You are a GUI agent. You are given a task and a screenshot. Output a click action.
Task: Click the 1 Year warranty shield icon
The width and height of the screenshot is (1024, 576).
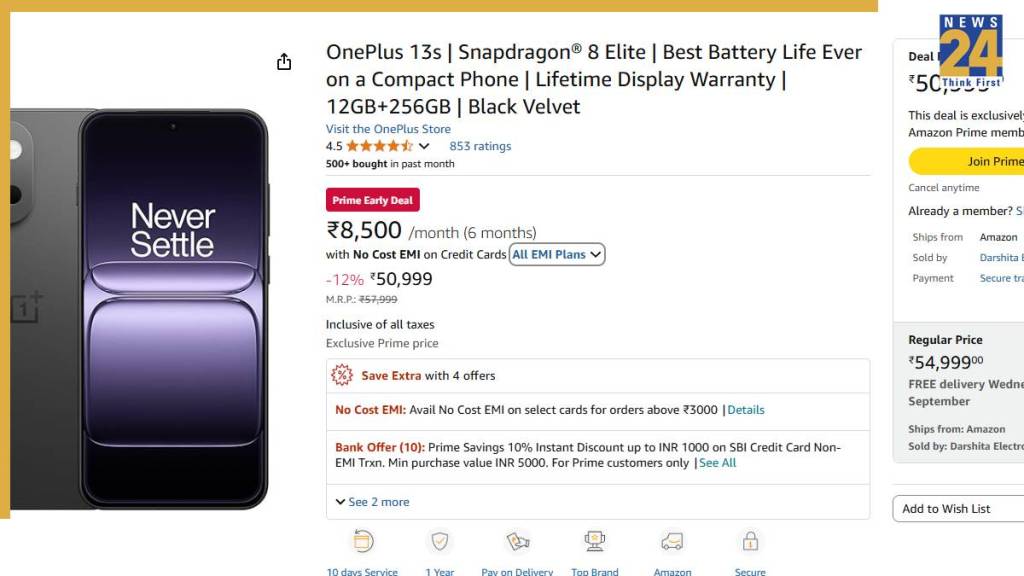[x=440, y=542]
